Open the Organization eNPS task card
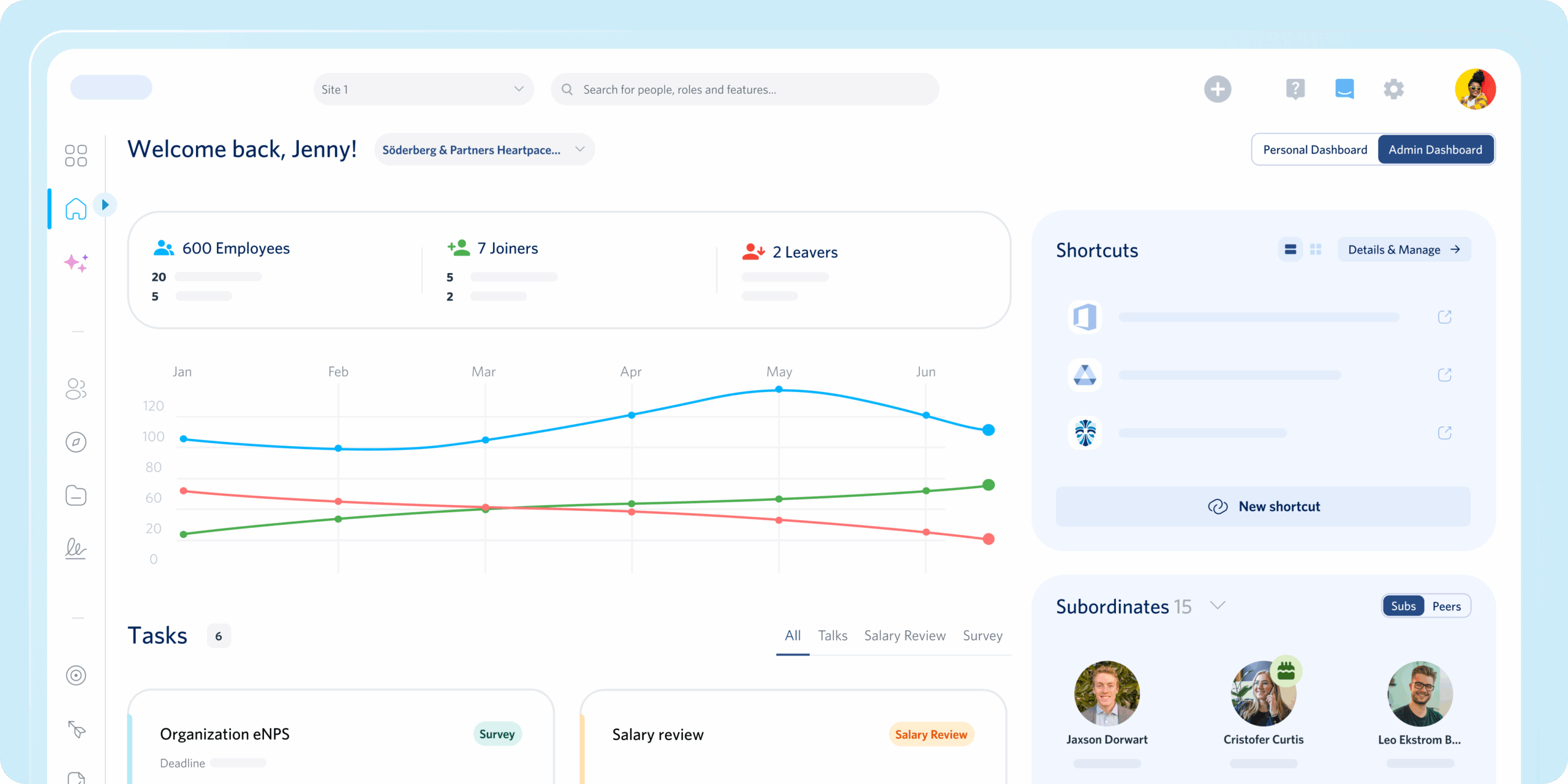 coord(341,737)
